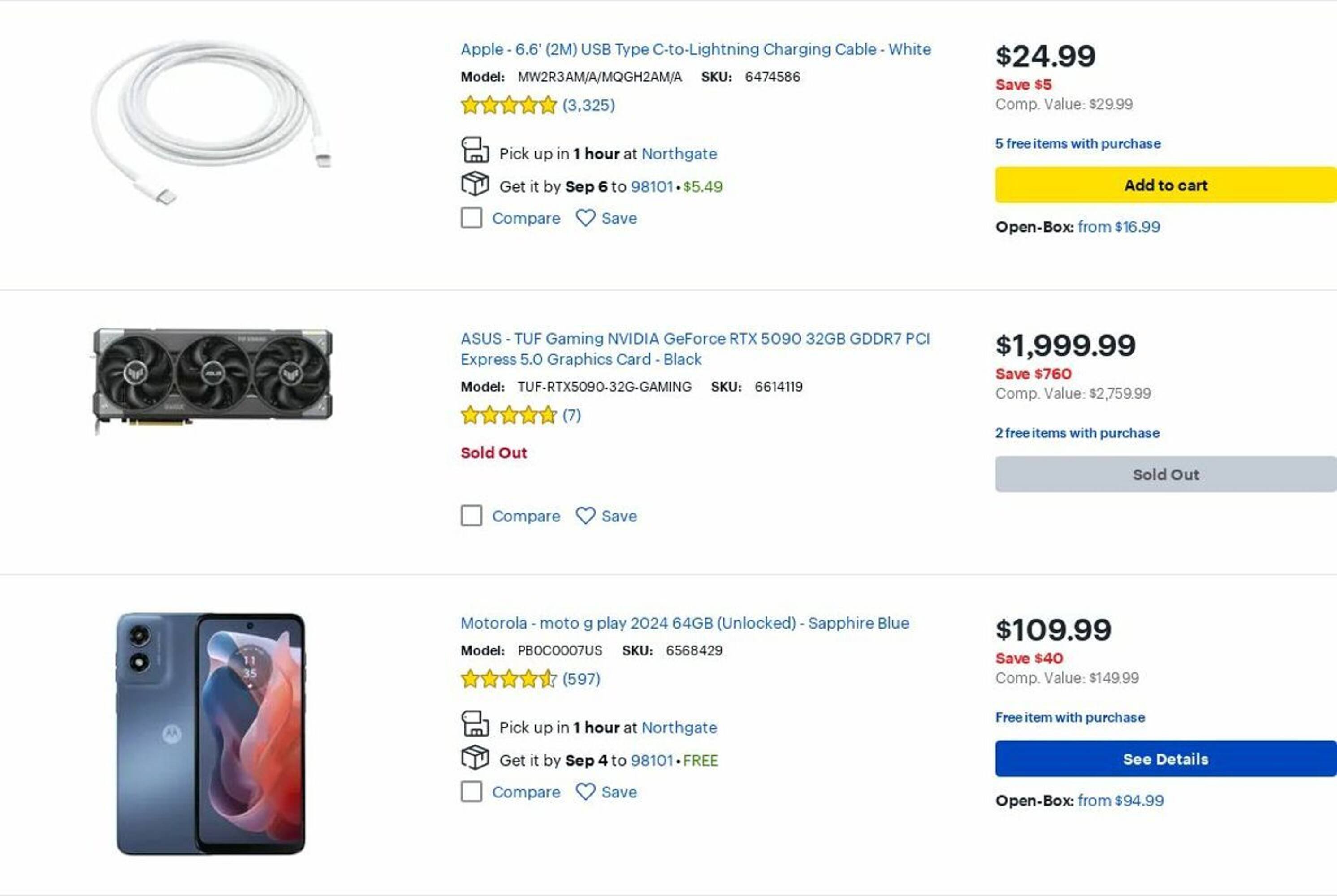
Task: Click shipping box icon on Apple cable listing
Action: (x=475, y=184)
